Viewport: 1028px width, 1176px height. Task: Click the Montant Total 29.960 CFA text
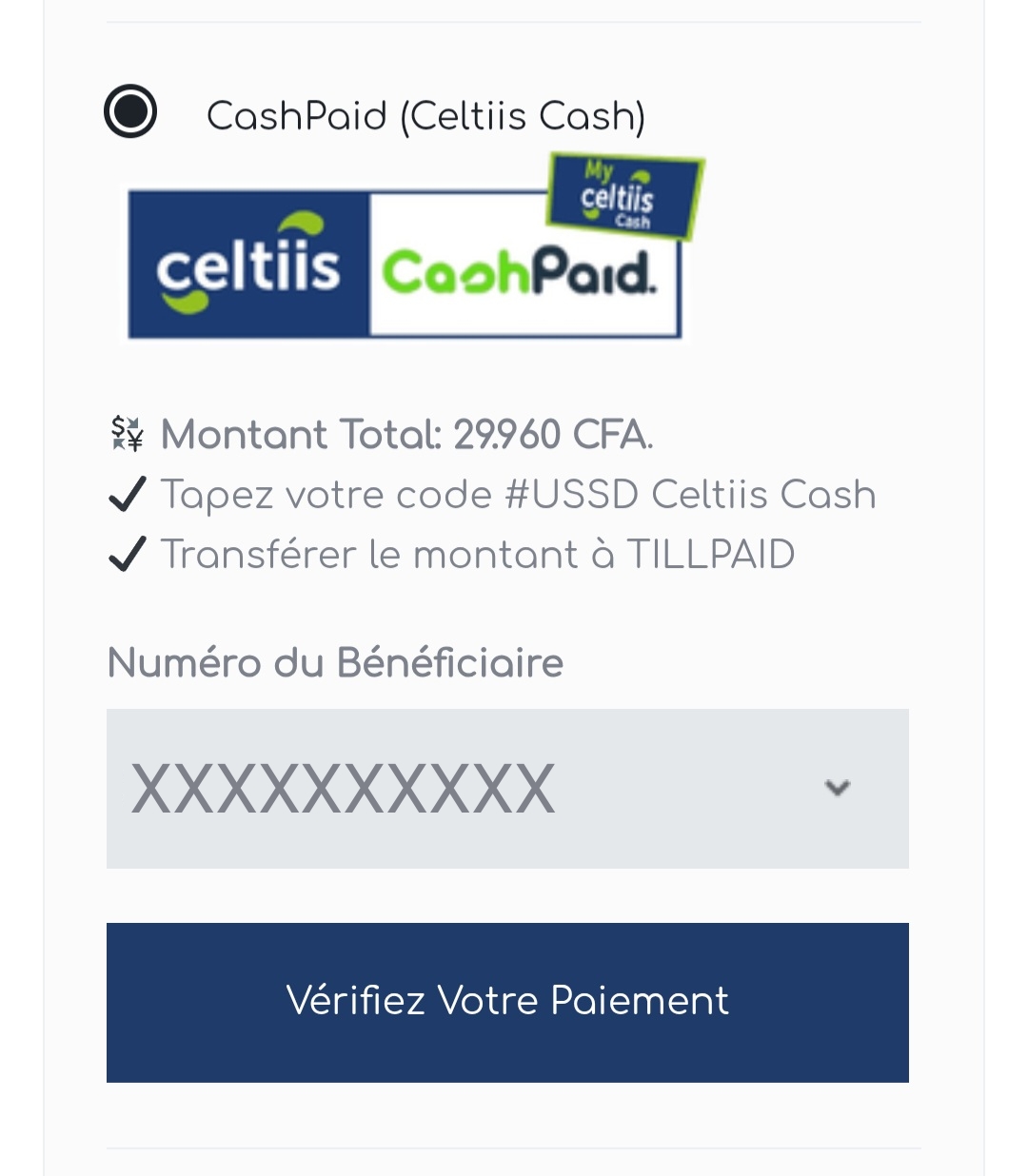[406, 435]
